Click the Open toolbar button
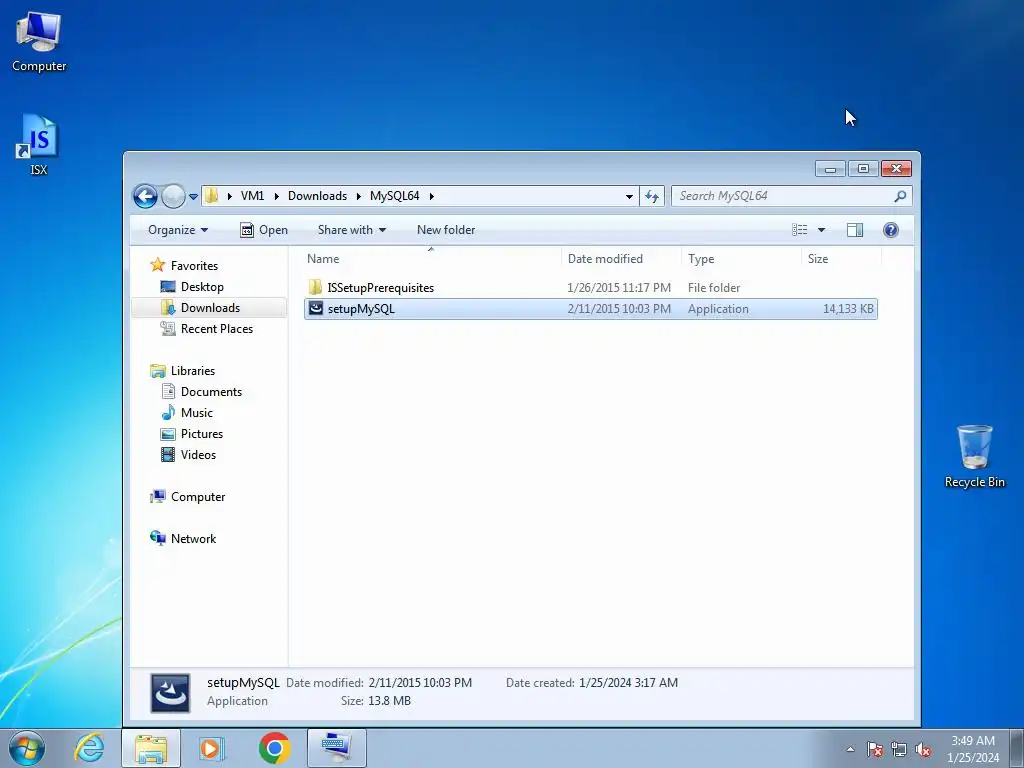The height and width of the screenshot is (768, 1024). click(264, 230)
